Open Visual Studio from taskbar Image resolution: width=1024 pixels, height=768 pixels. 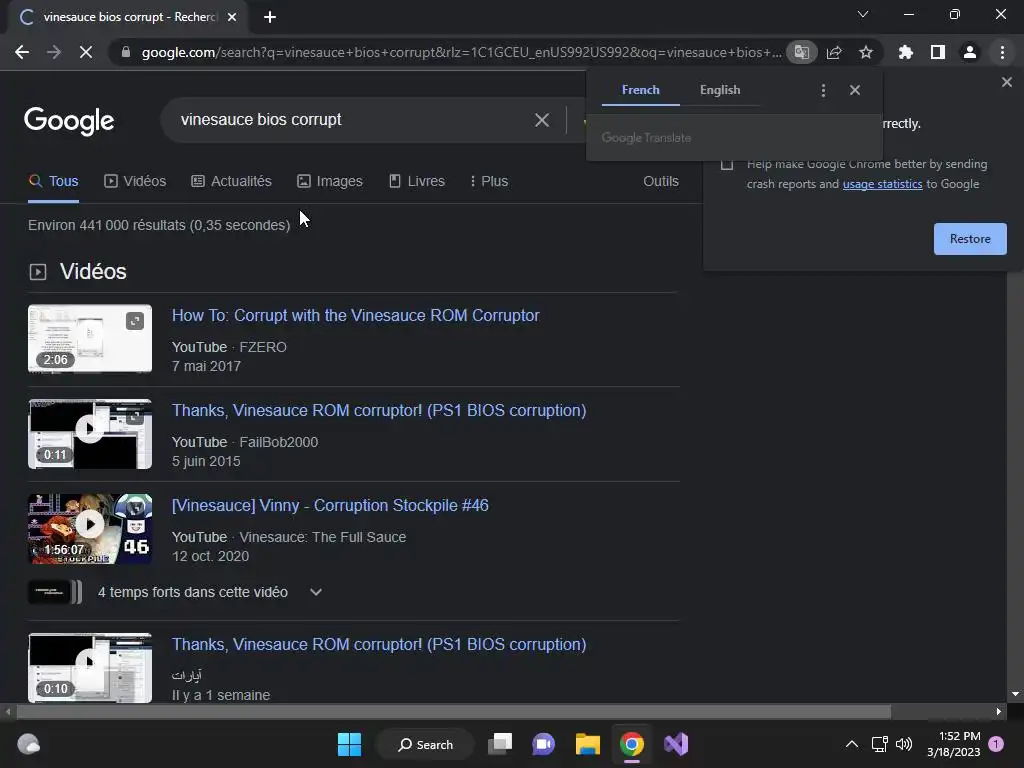pyautogui.click(x=676, y=744)
